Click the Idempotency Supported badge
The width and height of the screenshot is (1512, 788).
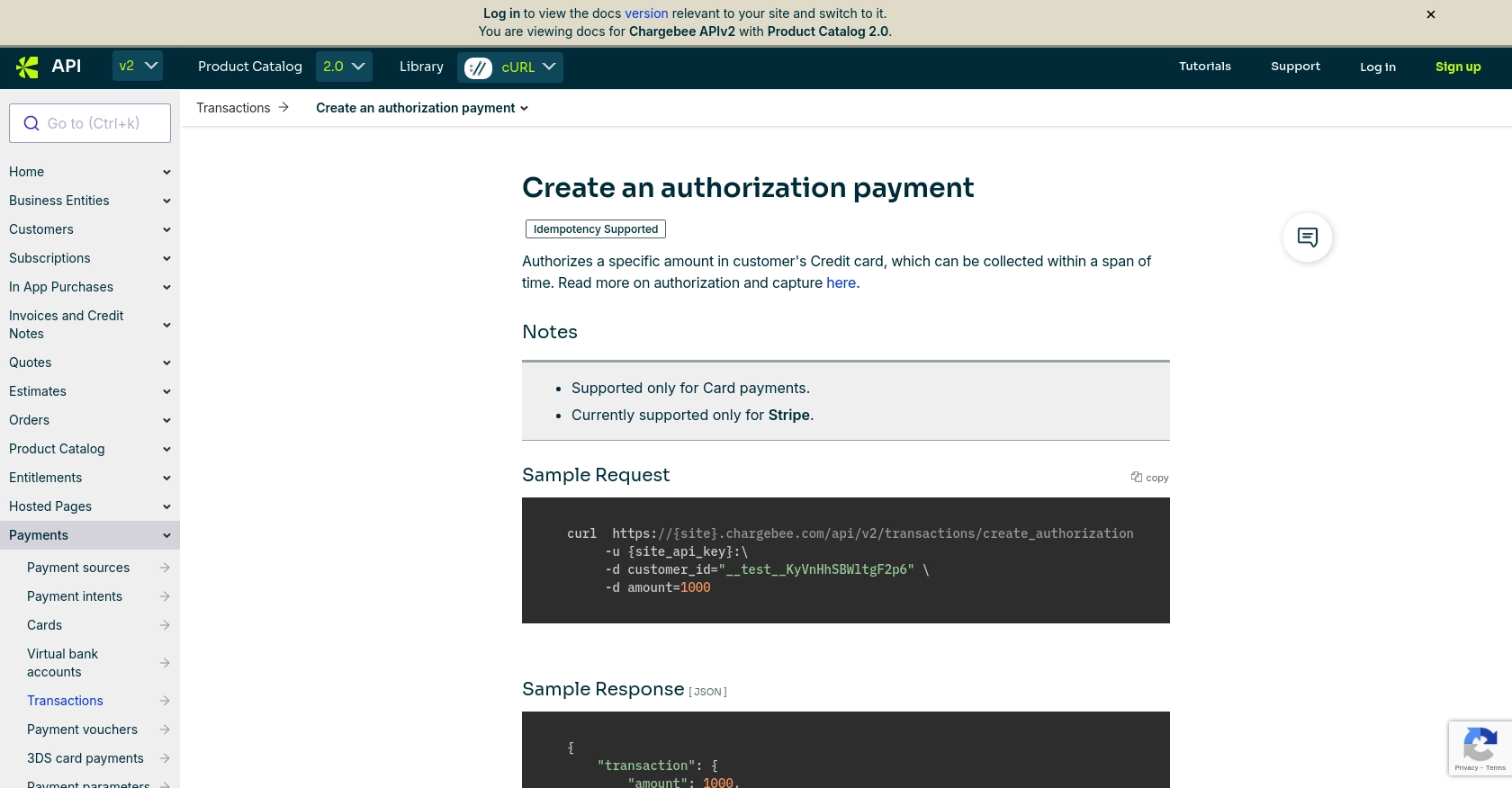pos(596,229)
